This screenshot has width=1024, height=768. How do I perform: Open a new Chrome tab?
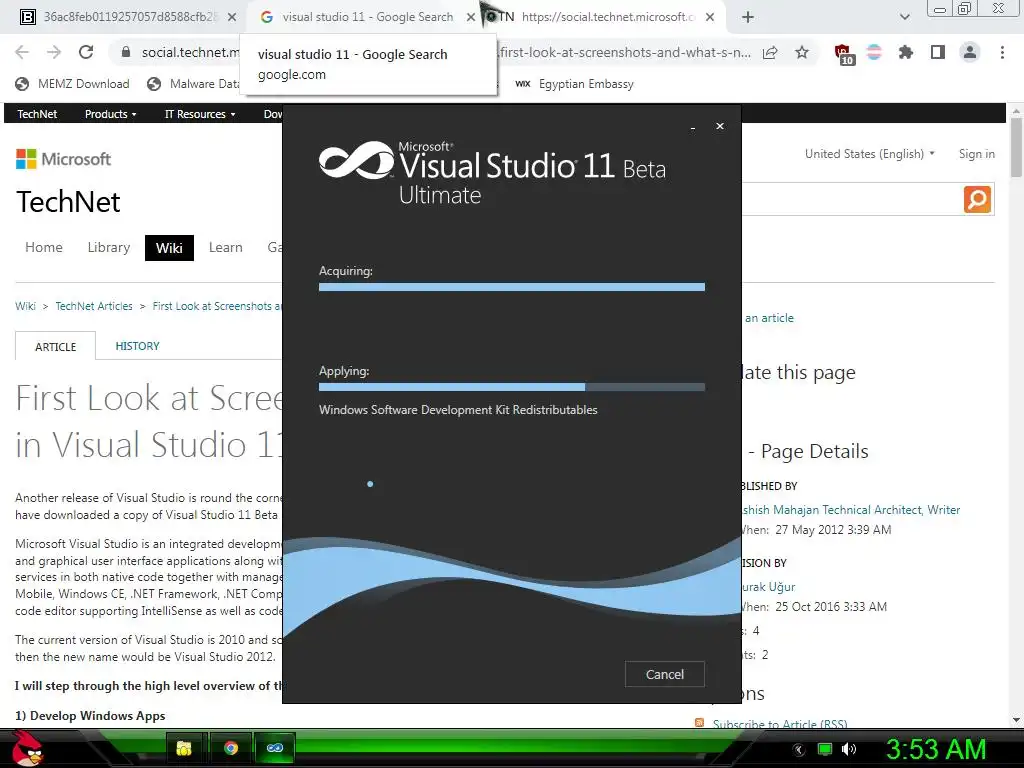(x=748, y=17)
